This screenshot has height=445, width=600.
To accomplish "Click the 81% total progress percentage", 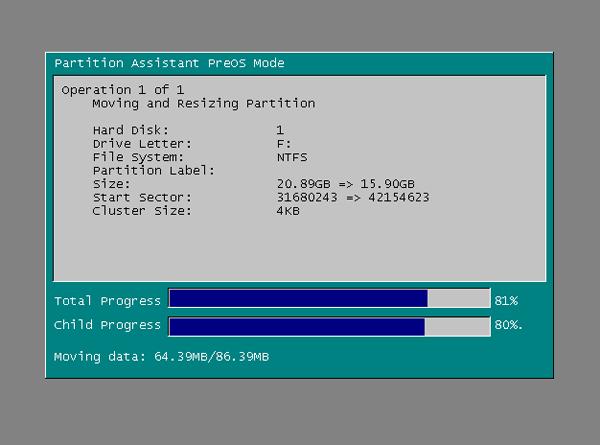I will [x=506, y=300].
